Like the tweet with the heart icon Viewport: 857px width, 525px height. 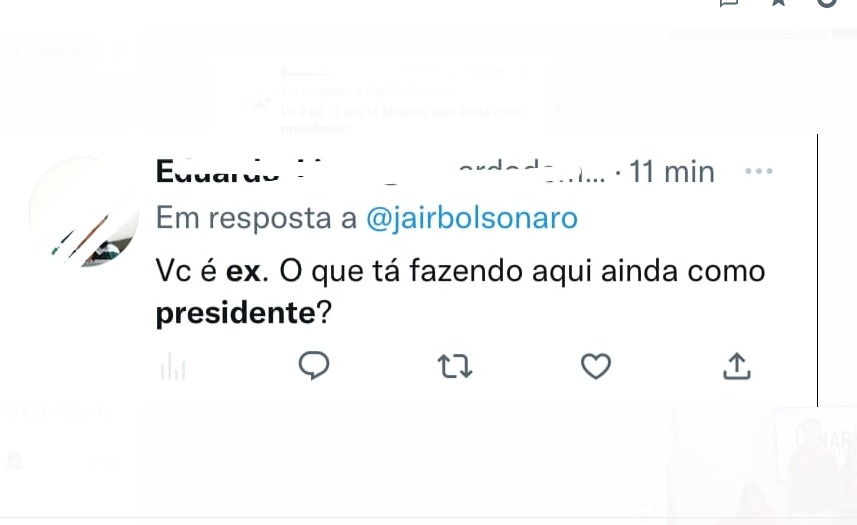pos(596,367)
